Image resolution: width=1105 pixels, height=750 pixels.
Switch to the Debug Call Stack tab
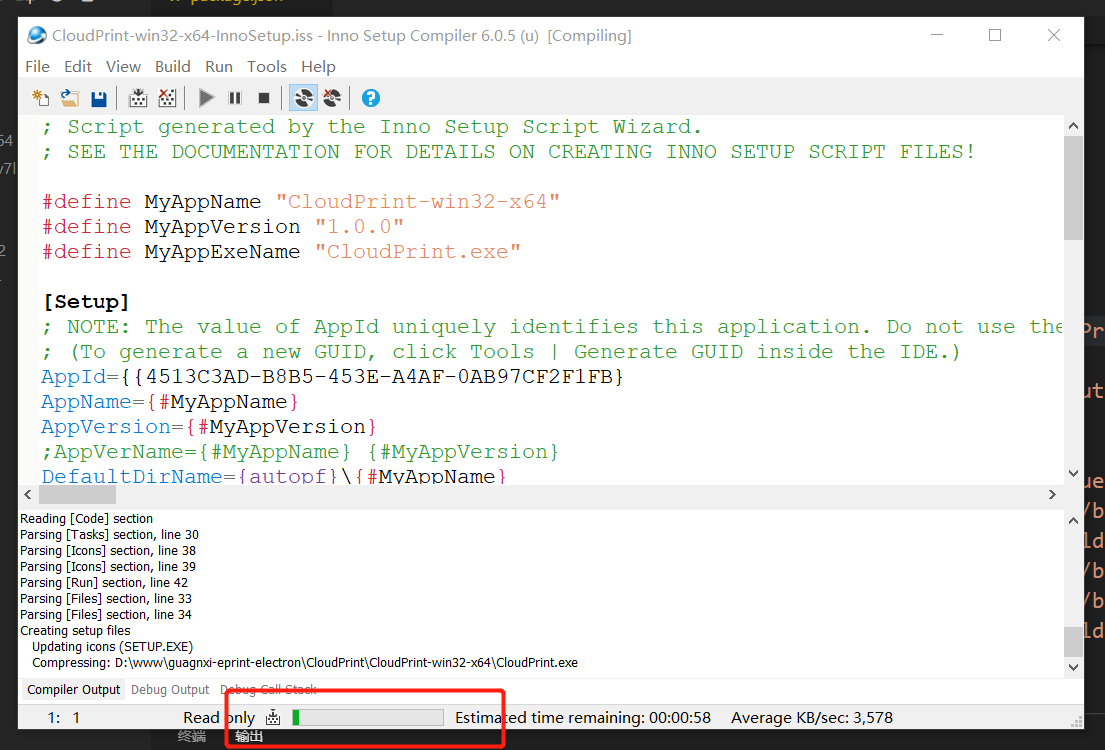(x=268, y=689)
